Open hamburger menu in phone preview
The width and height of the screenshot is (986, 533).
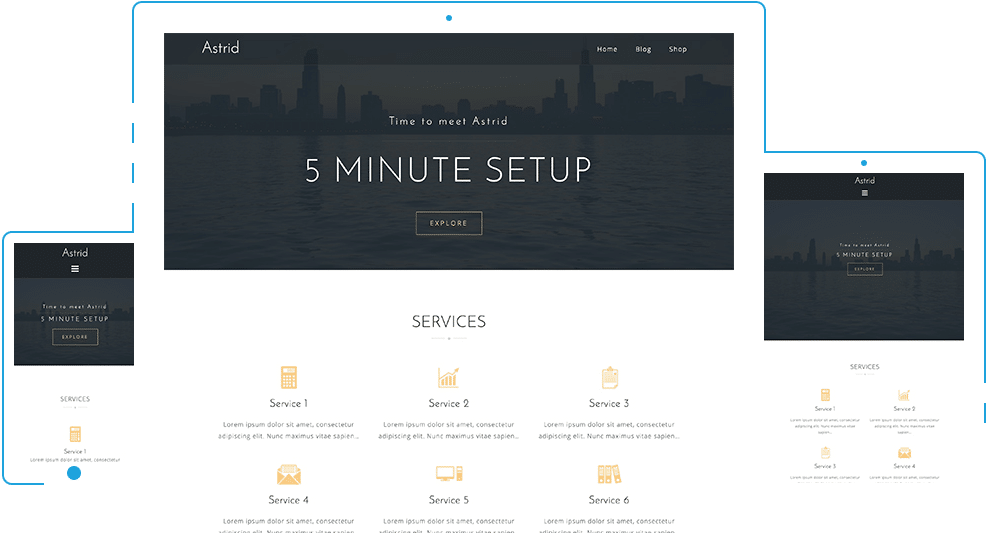75,269
